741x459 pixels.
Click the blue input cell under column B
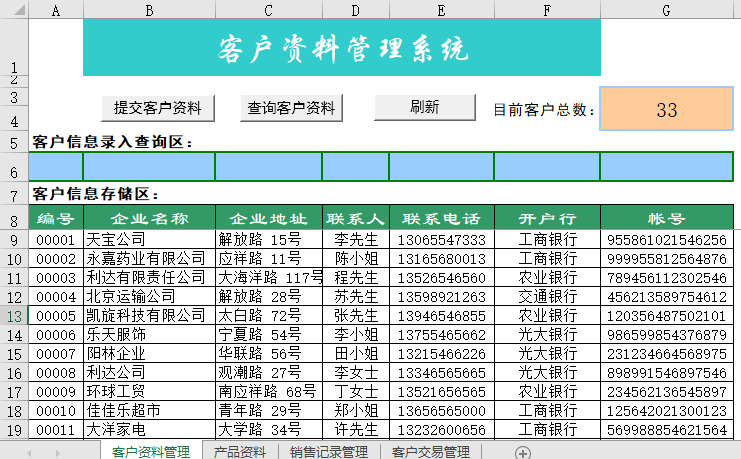point(149,166)
